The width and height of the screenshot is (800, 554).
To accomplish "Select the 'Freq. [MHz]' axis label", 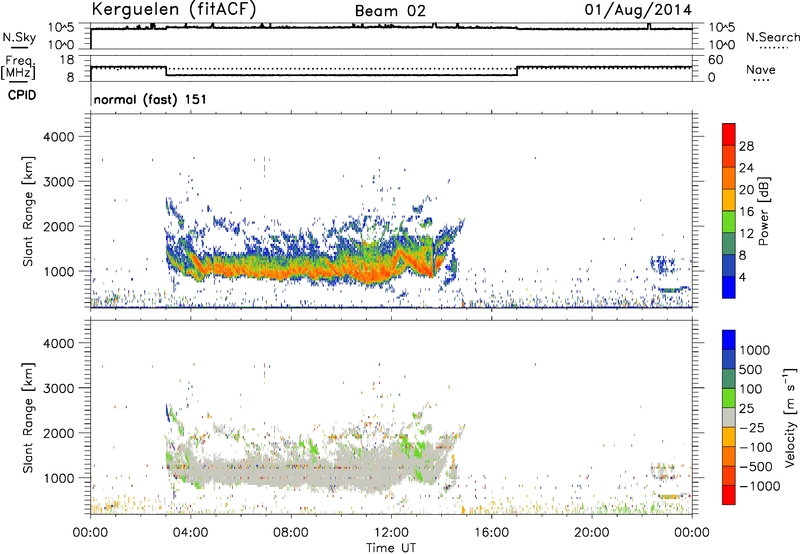I will pos(19,67).
